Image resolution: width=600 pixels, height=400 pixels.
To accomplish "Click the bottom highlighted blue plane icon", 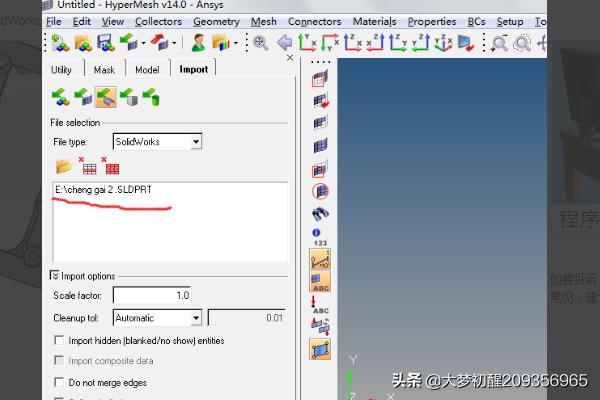I will (x=320, y=349).
